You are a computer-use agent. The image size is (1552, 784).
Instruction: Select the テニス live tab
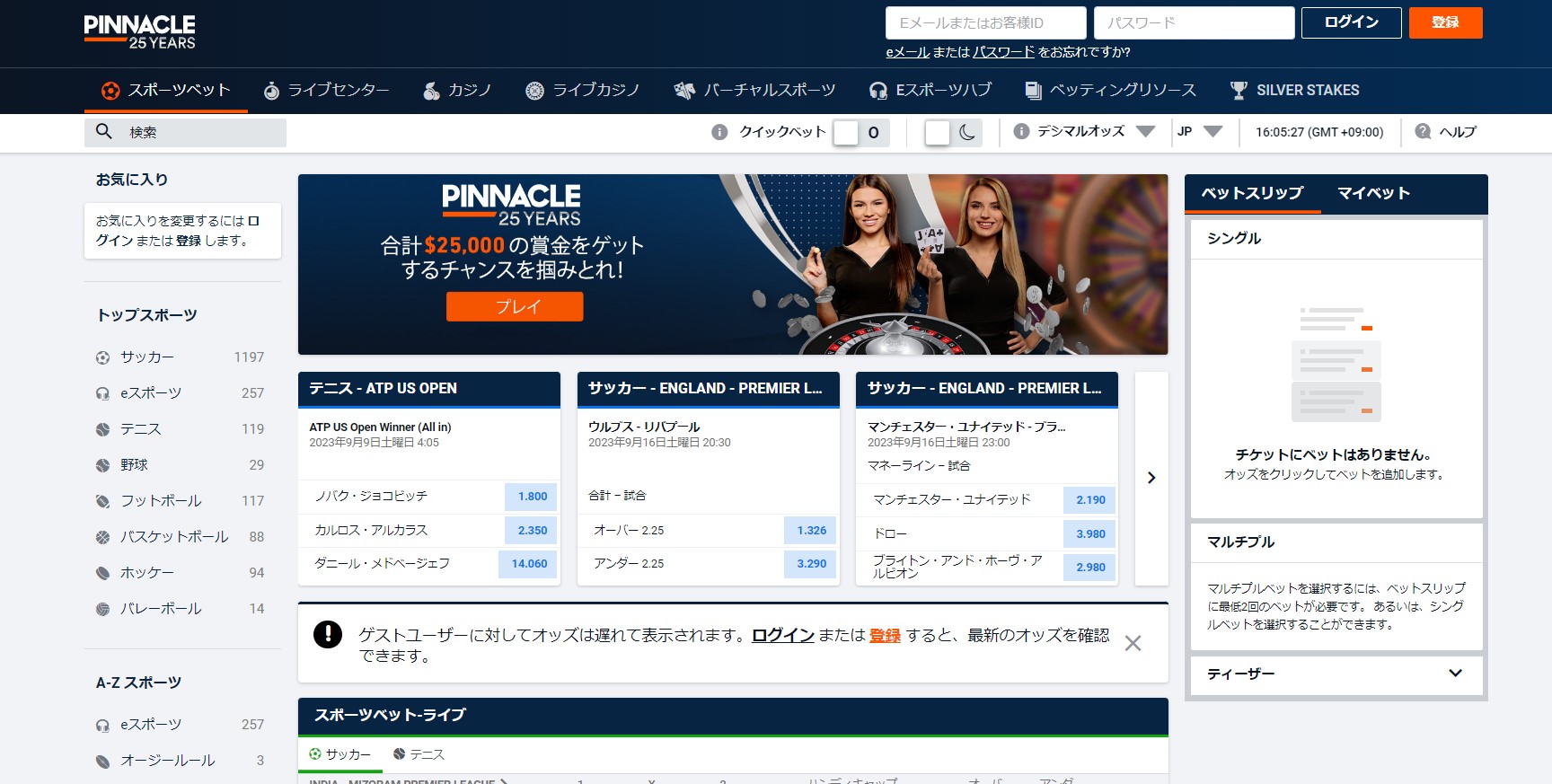pos(419,754)
